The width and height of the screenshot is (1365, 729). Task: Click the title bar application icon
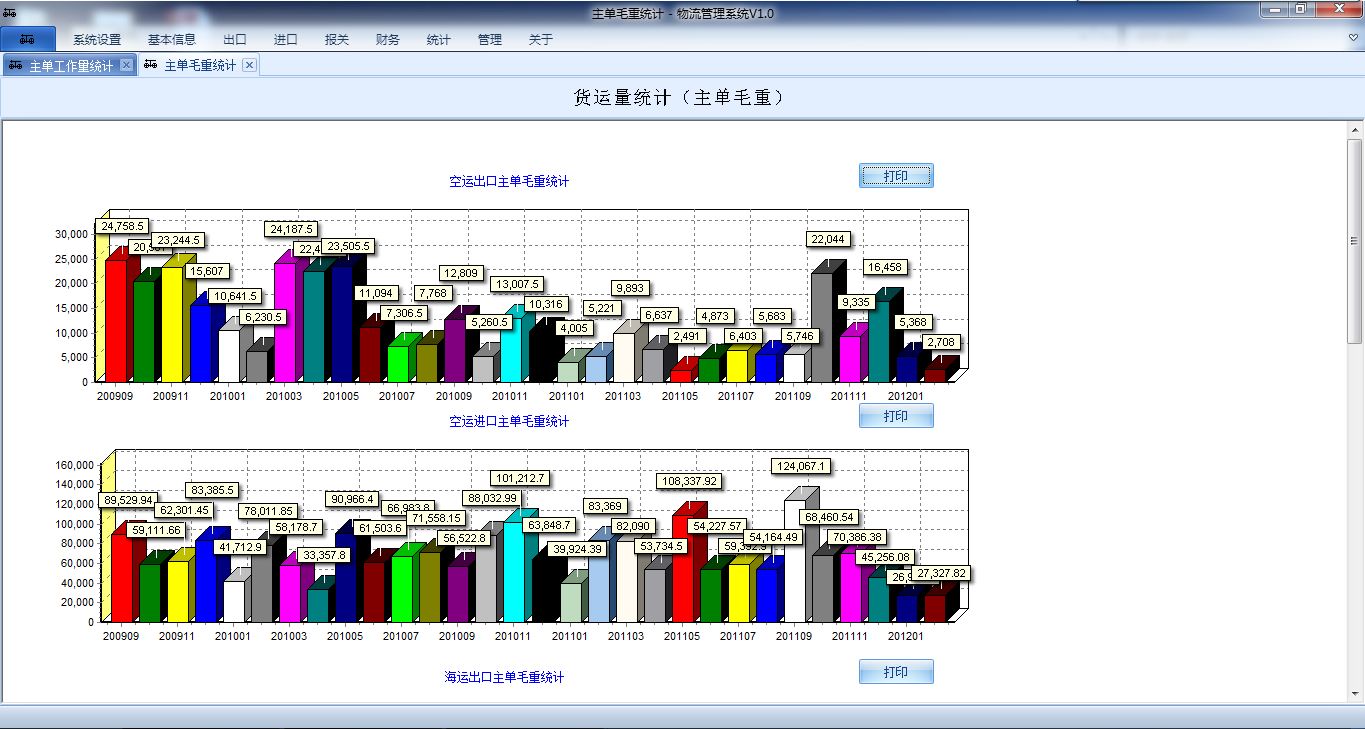9,13
